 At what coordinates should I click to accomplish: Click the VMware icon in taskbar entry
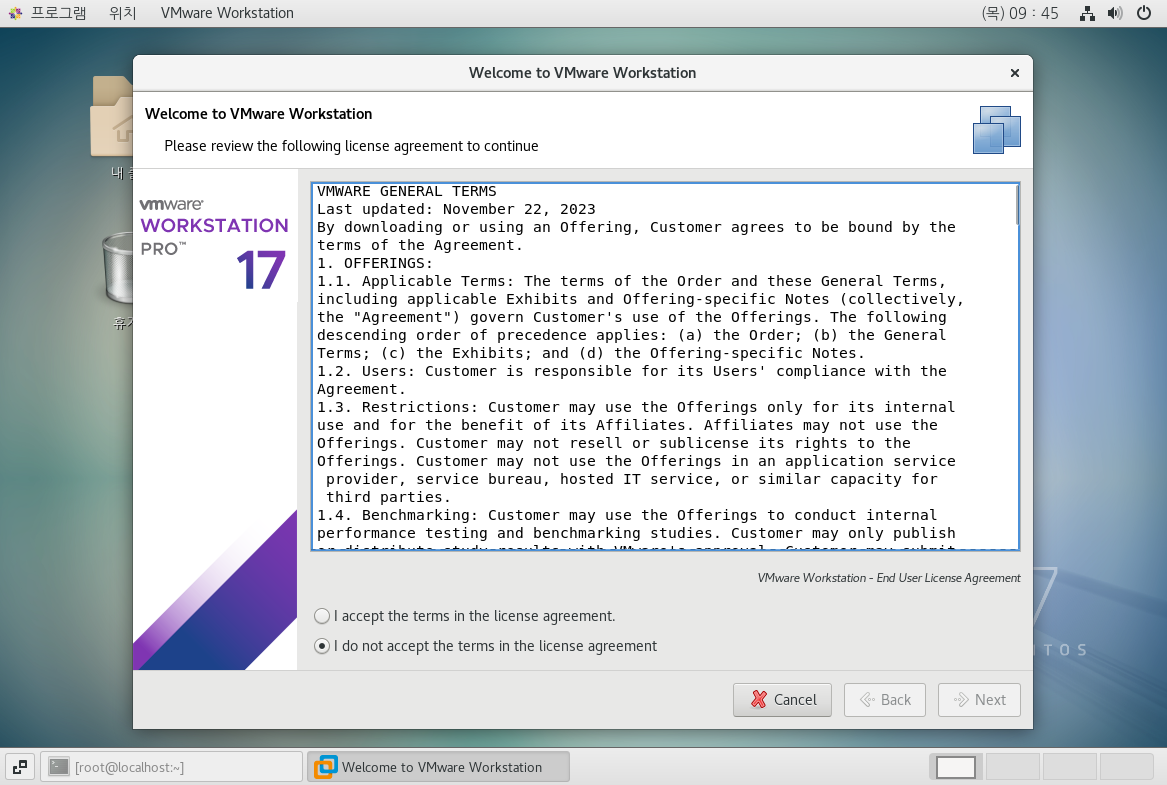pyautogui.click(x=325, y=767)
